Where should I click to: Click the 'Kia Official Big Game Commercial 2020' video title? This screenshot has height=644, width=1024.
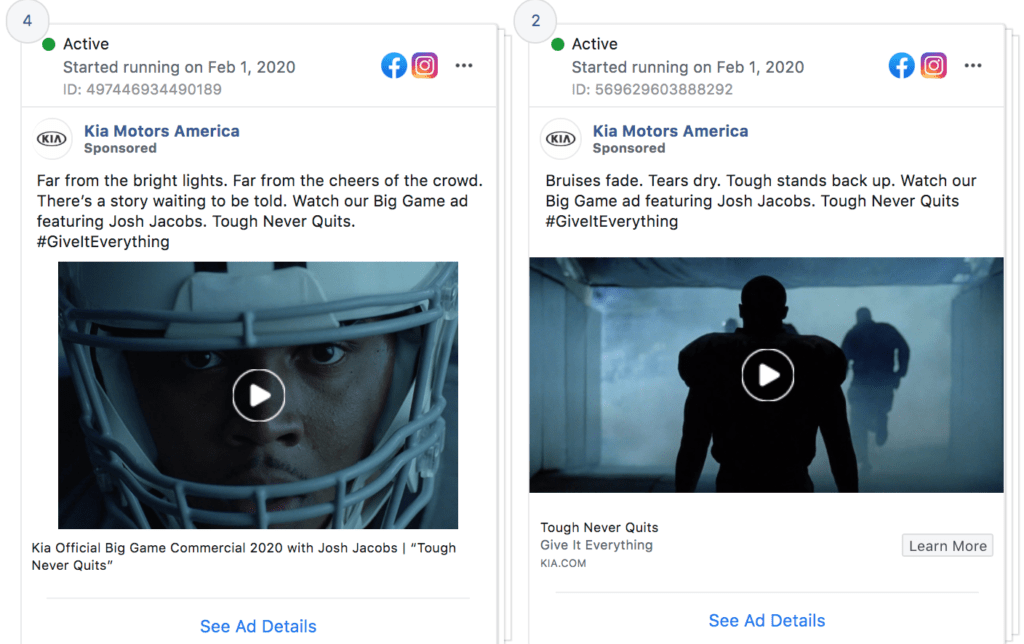pos(244,556)
